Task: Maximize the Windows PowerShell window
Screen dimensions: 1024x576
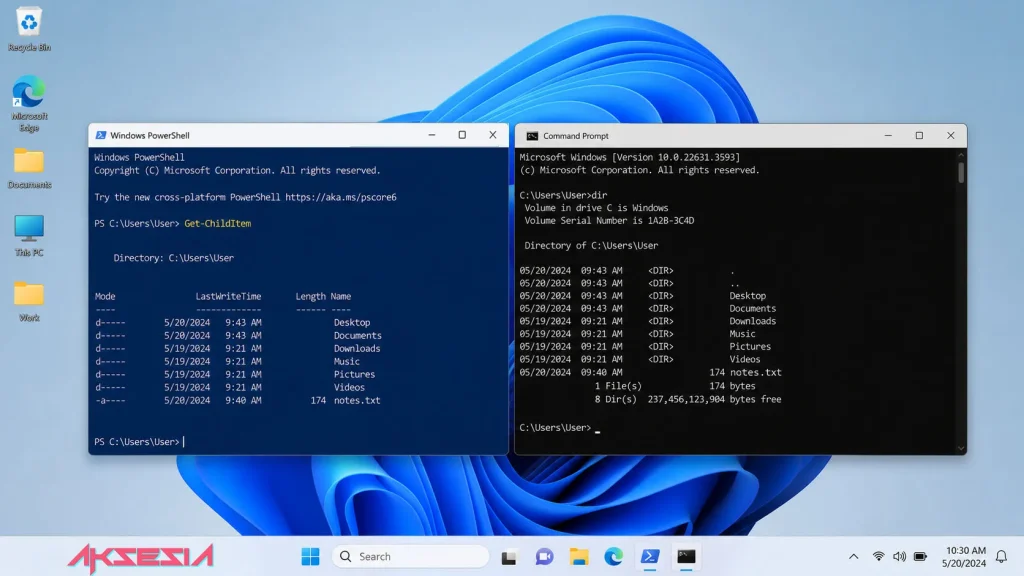Action: pyautogui.click(x=462, y=135)
